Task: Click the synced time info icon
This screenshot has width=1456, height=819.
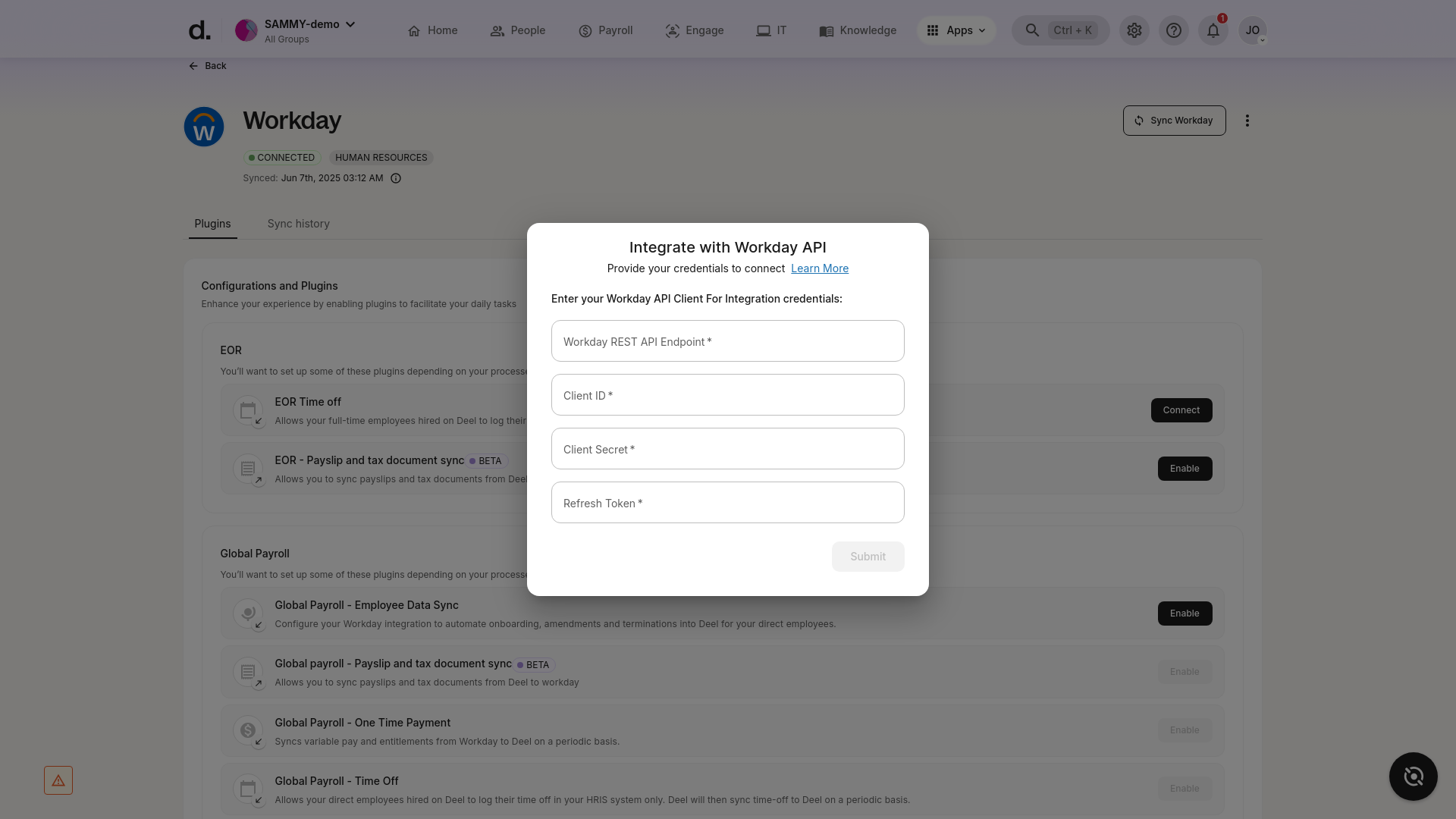Action: click(396, 178)
